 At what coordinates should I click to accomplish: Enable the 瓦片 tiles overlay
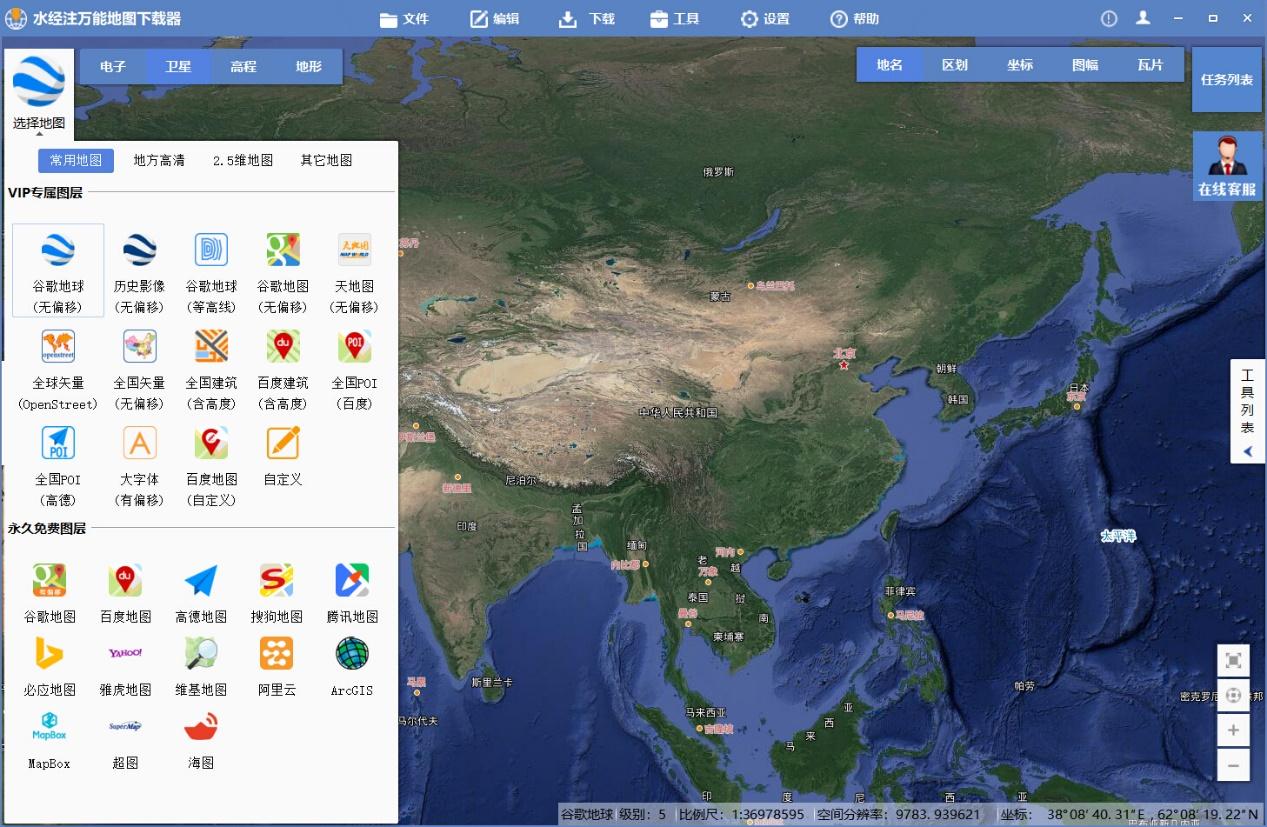(1150, 64)
